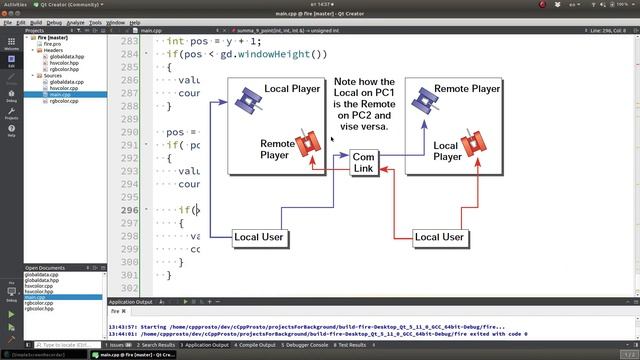Open the Welcome mode
The height and width of the screenshot is (360, 640).
(x=11, y=44)
